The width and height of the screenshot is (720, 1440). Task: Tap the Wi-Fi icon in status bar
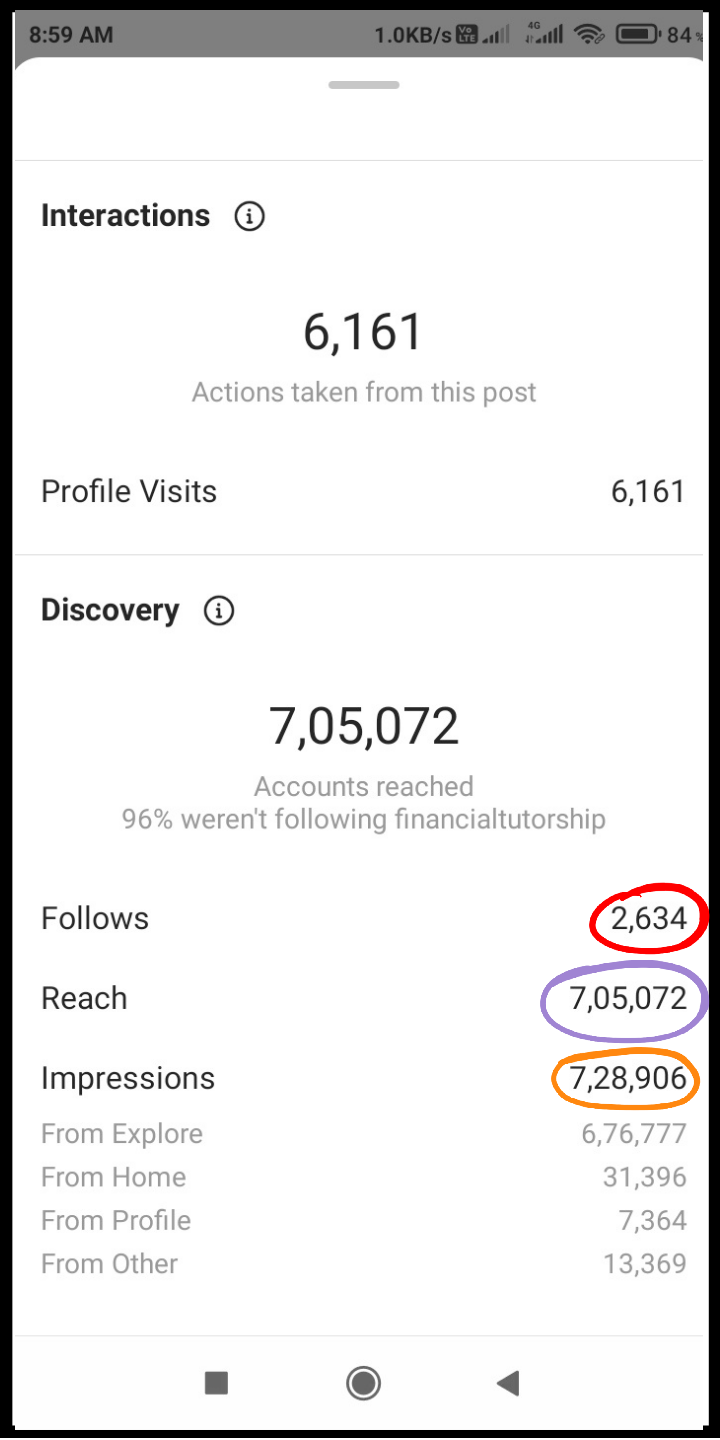tap(590, 35)
